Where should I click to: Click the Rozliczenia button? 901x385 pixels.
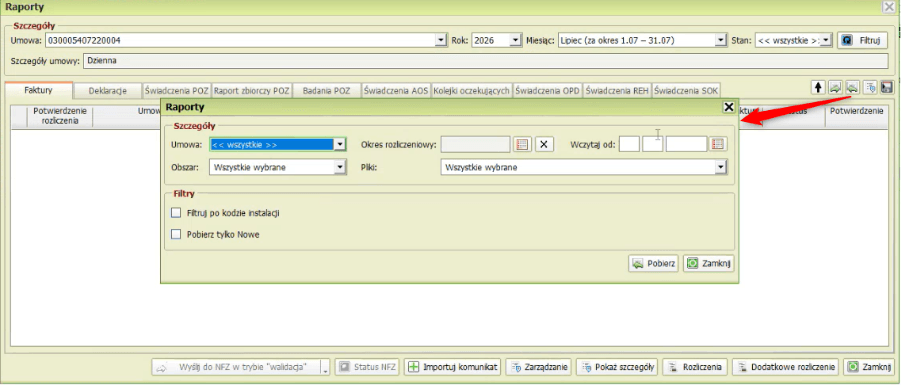(x=696, y=367)
